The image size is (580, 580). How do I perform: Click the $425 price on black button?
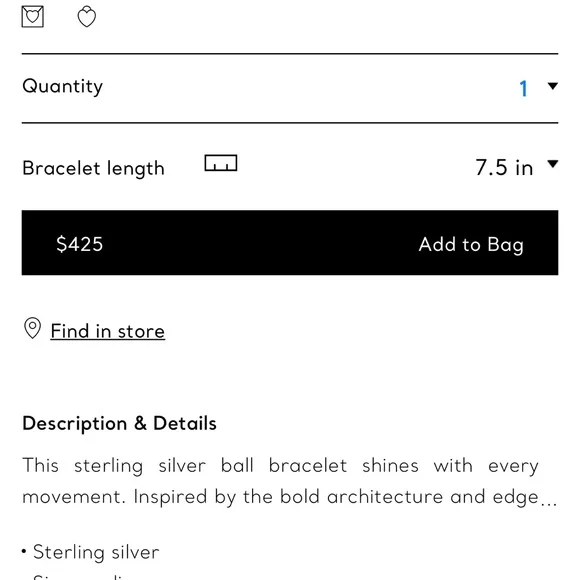click(x=80, y=244)
